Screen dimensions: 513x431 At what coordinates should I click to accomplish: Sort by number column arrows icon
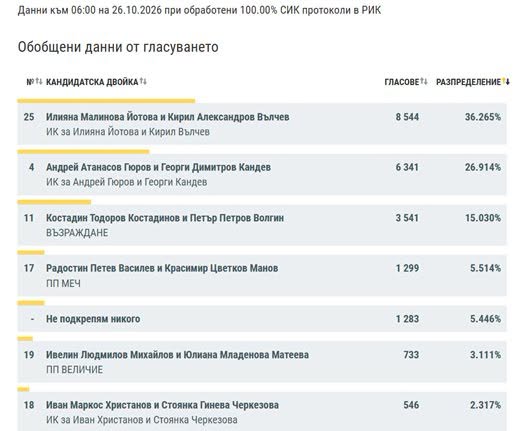click(x=39, y=81)
